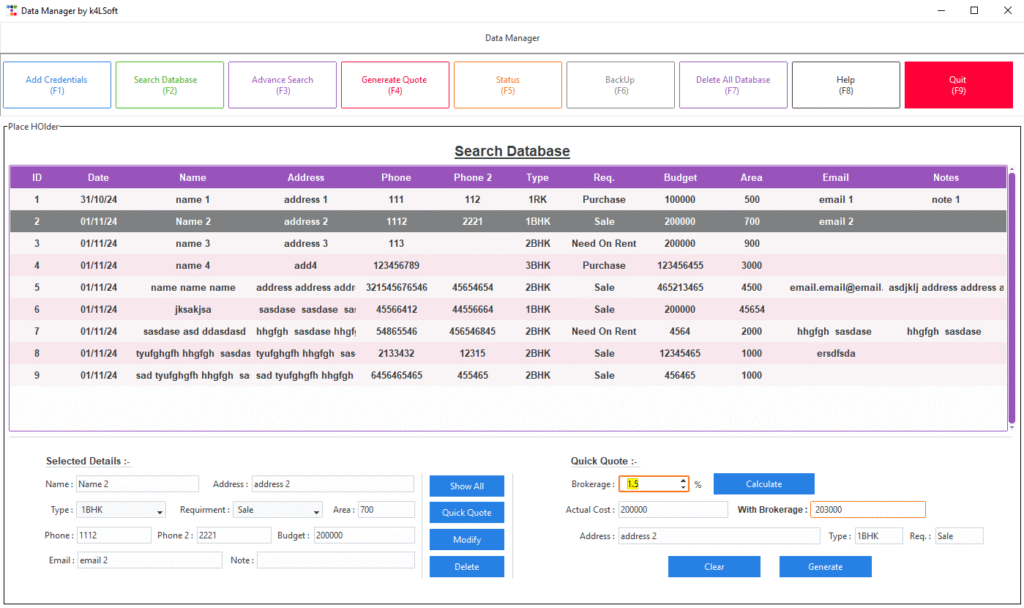Click the red Quit (F9) button

coord(957,85)
